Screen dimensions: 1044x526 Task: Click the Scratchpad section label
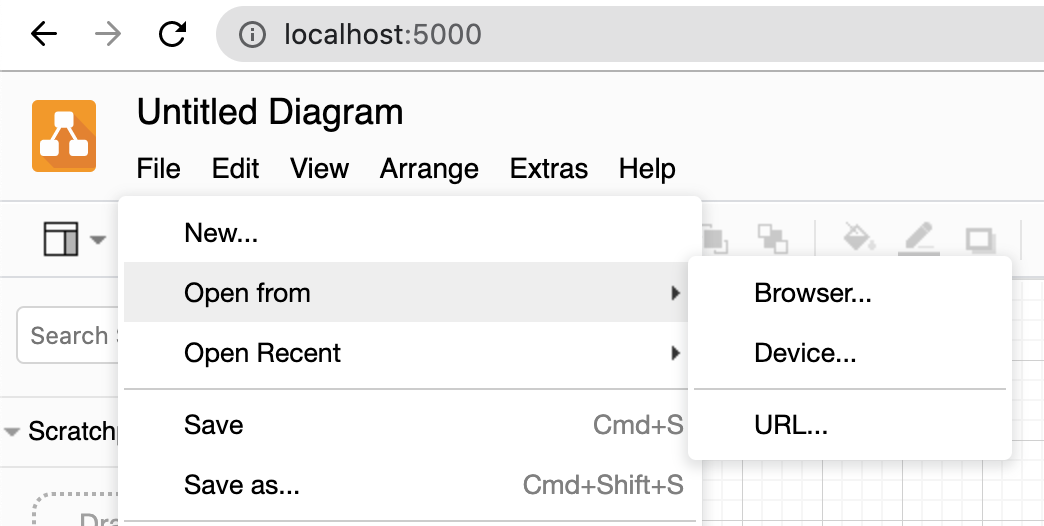[x=72, y=431]
